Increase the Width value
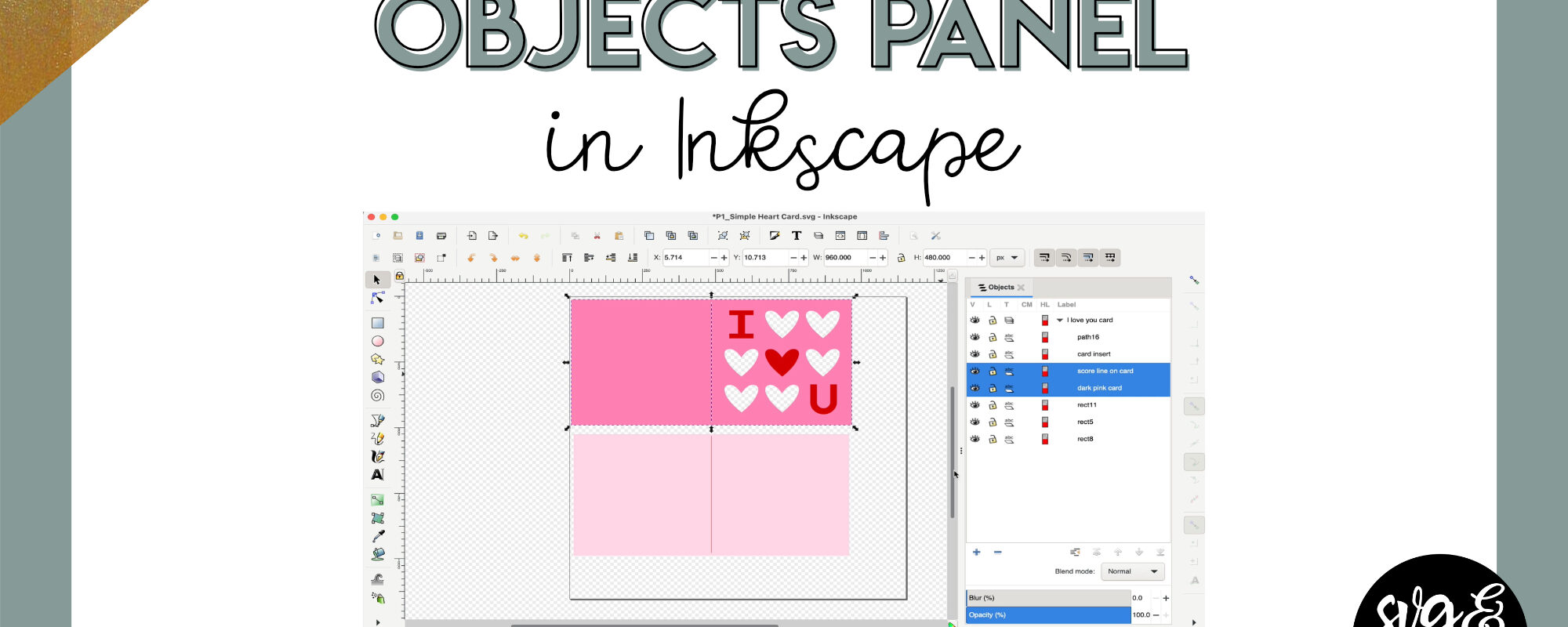The height and width of the screenshot is (627, 1568). [883, 258]
